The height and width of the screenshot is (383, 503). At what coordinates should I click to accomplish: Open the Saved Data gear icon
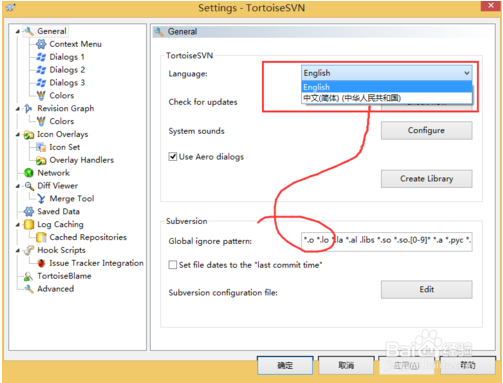click(x=29, y=211)
